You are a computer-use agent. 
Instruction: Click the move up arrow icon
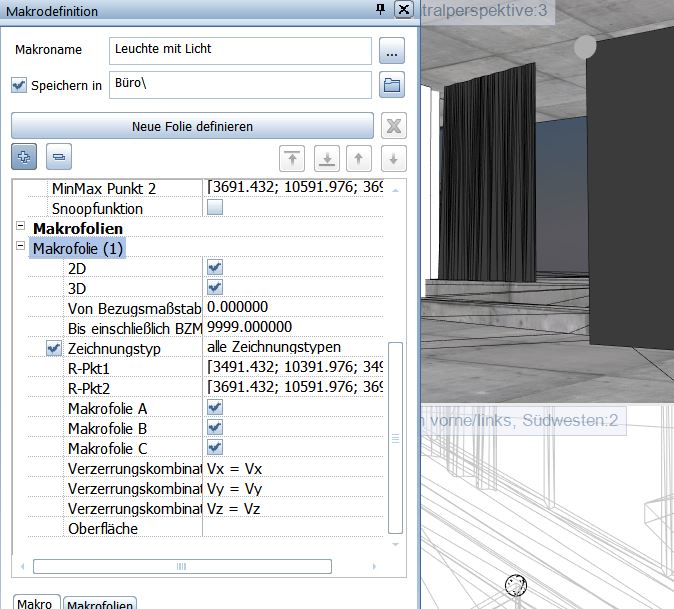point(360,157)
